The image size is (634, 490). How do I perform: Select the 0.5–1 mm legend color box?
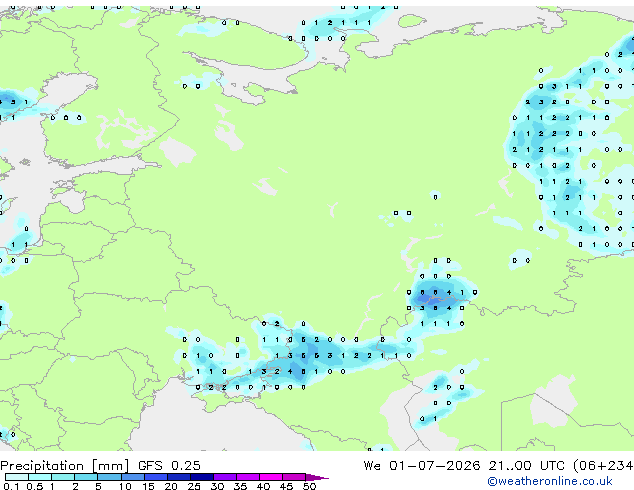[40, 477]
